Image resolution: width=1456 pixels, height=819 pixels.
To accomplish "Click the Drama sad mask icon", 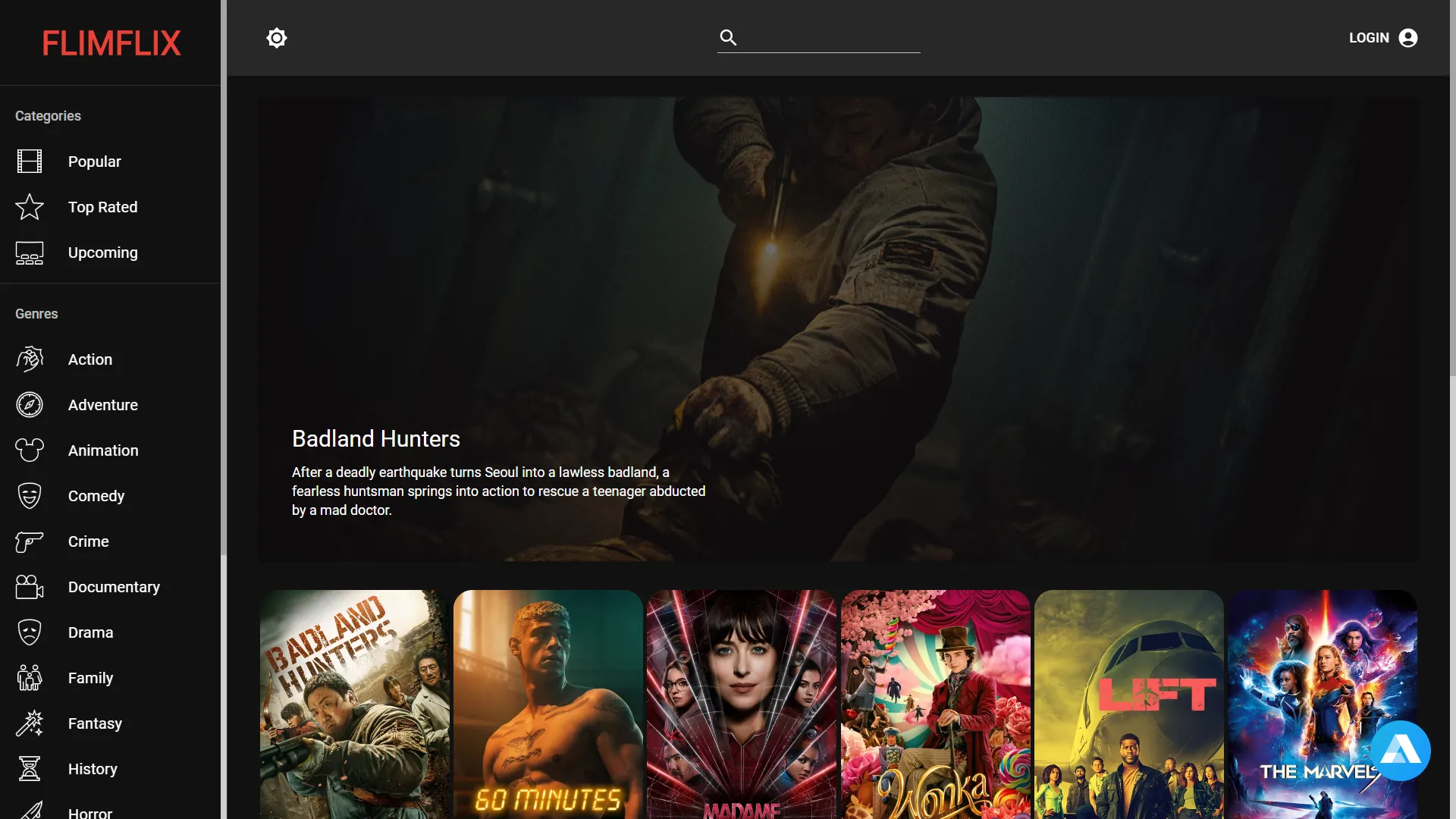I will (30, 632).
